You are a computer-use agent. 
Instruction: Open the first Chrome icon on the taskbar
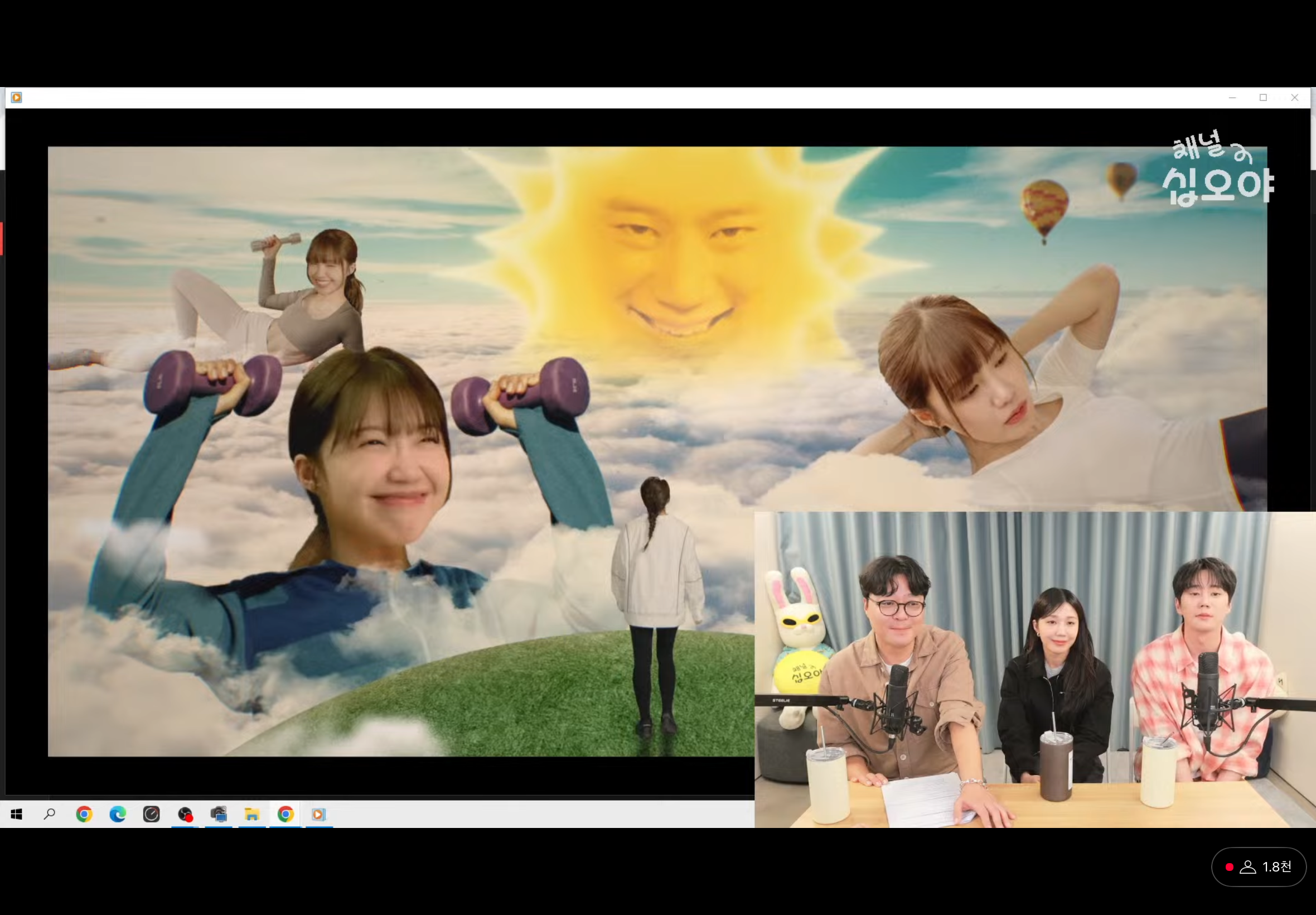click(84, 814)
